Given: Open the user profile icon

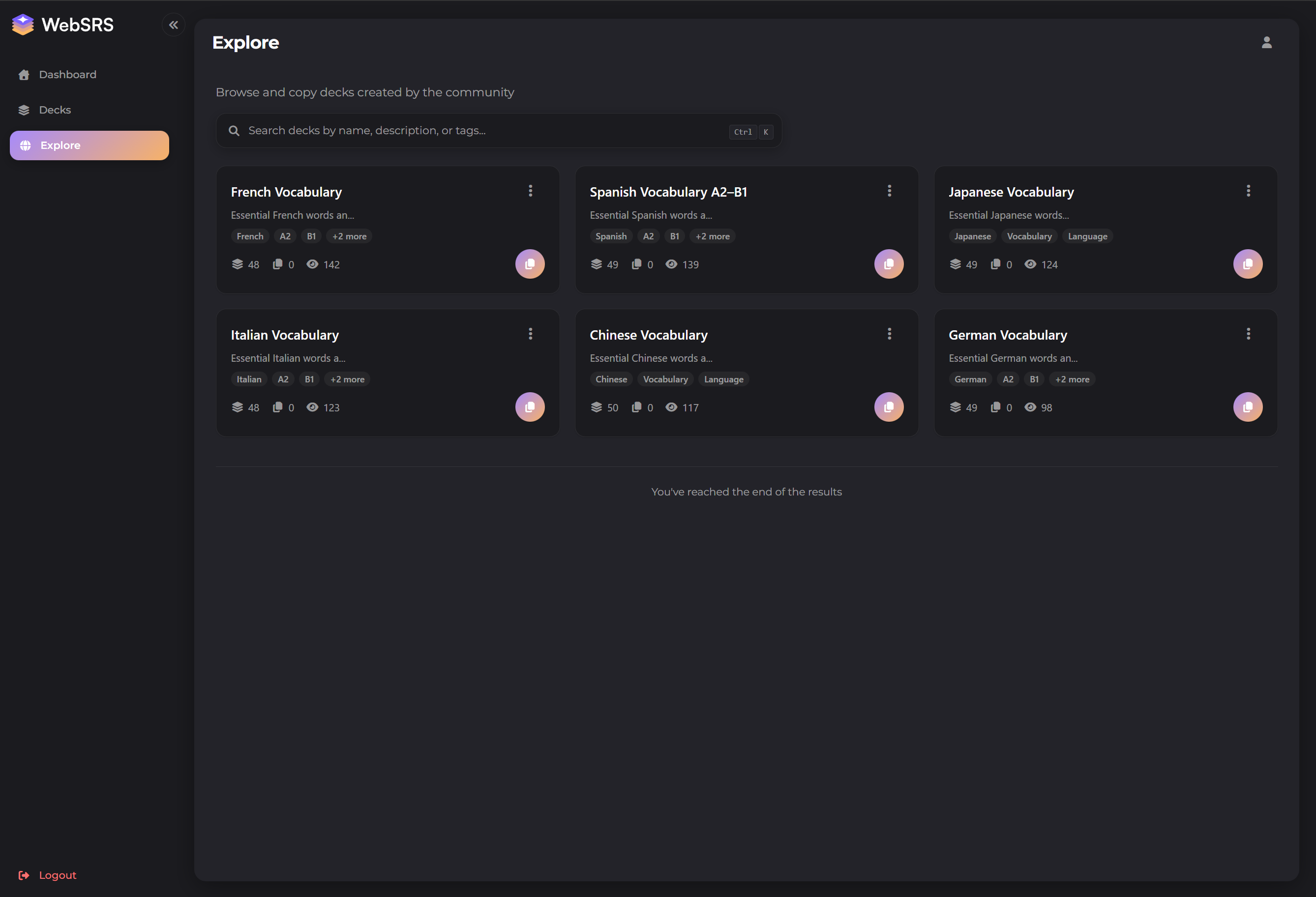Looking at the screenshot, I should [x=1266, y=42].
